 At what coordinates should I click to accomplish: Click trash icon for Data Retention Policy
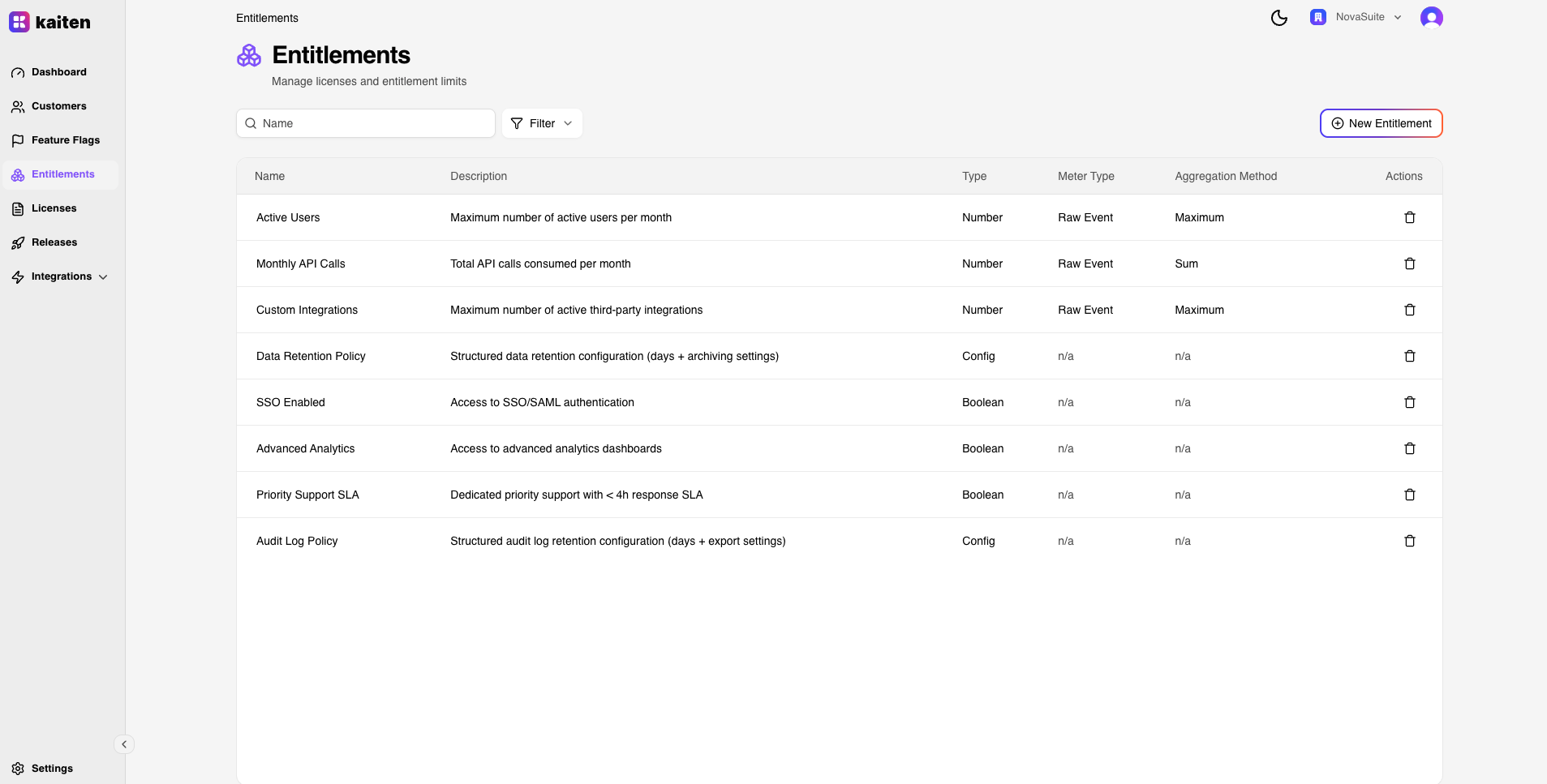pyautogui.click(x=1409, y=356)
